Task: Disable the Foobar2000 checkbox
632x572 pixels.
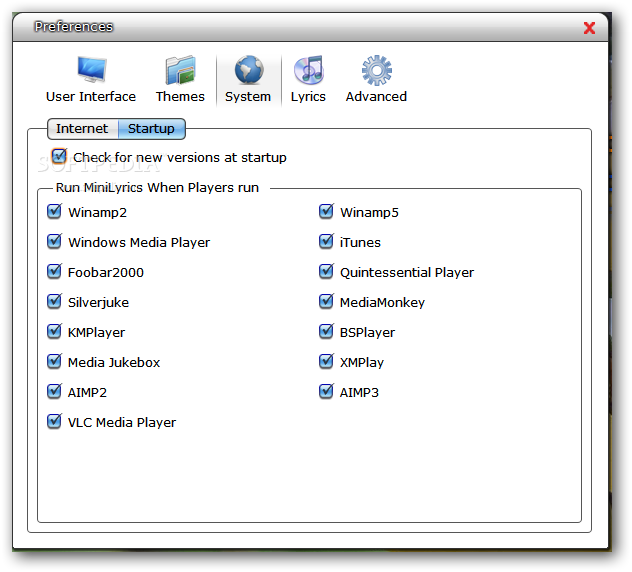Action: (x=54, y=271)
